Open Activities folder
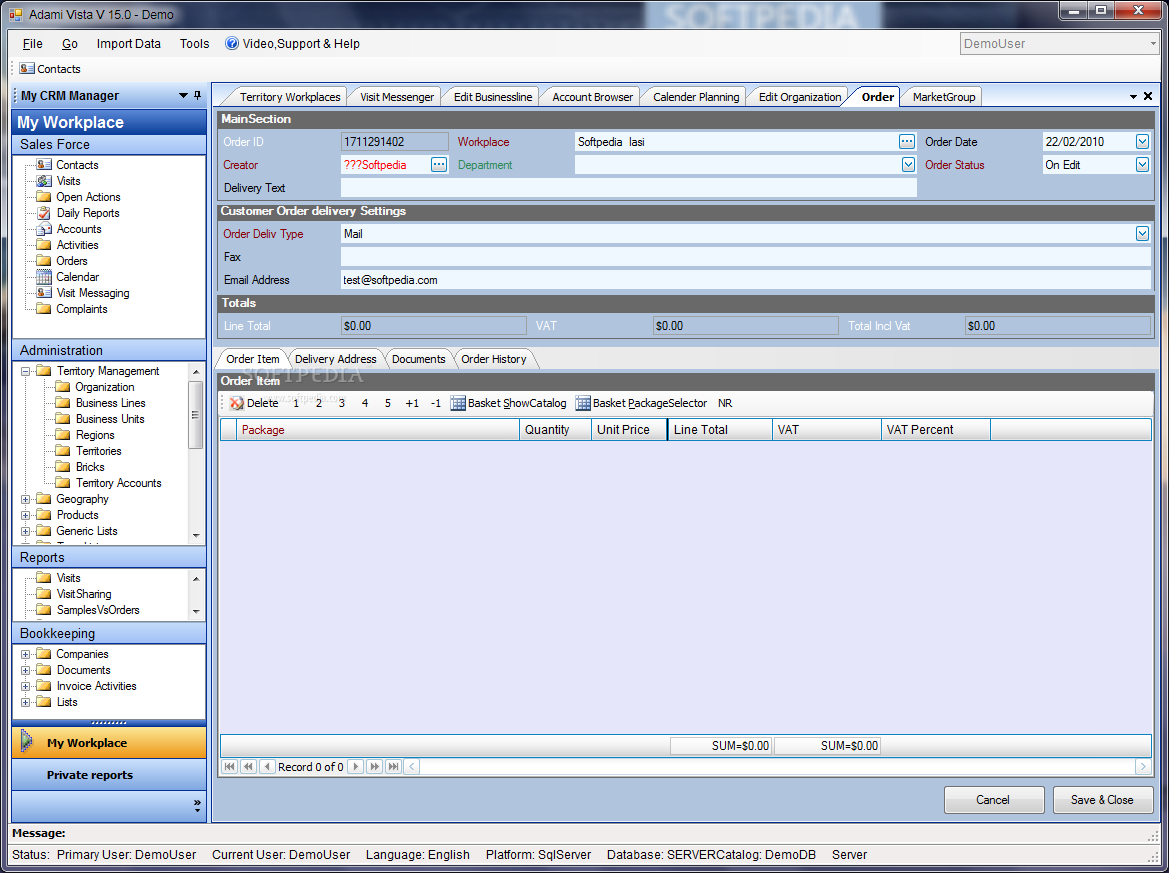This screenshot has height=873, width=1169. click(77, 245)
